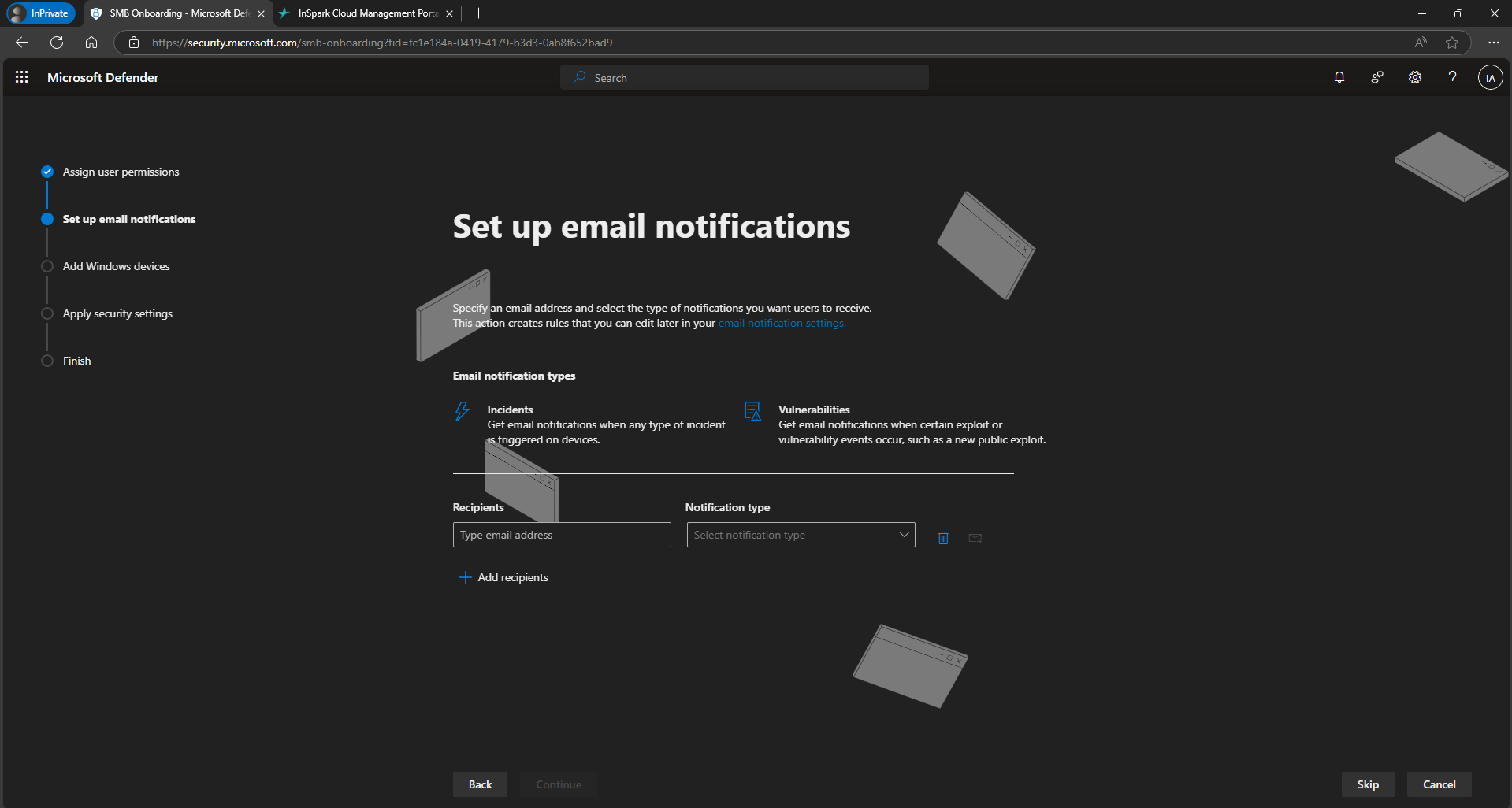Click the Email notification types heading

tap(514, 376)
